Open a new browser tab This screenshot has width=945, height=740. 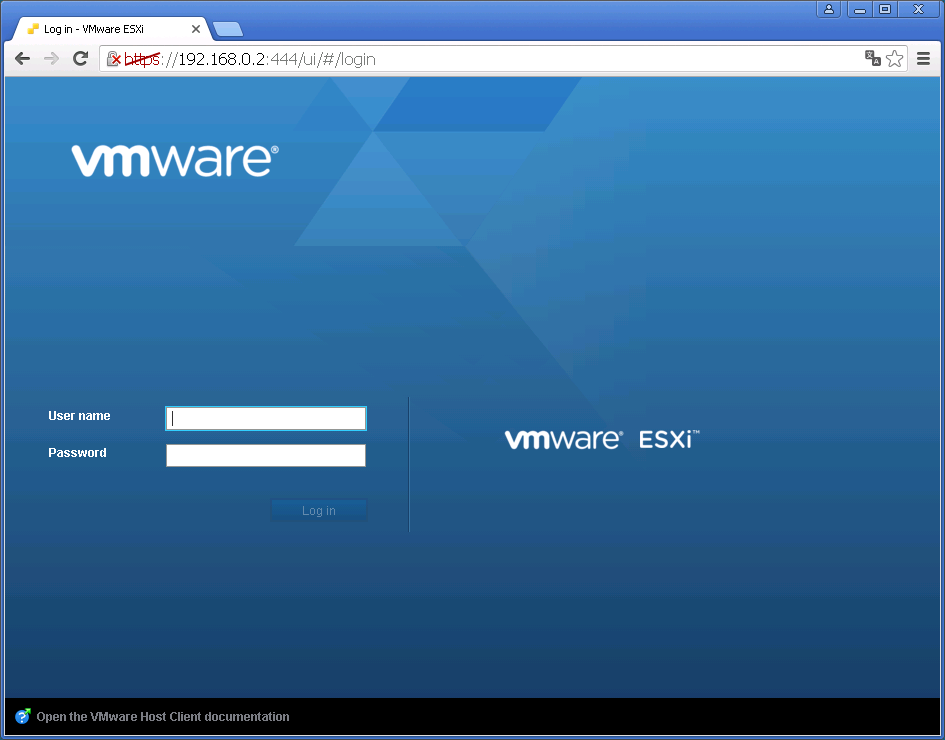[228, 29]
